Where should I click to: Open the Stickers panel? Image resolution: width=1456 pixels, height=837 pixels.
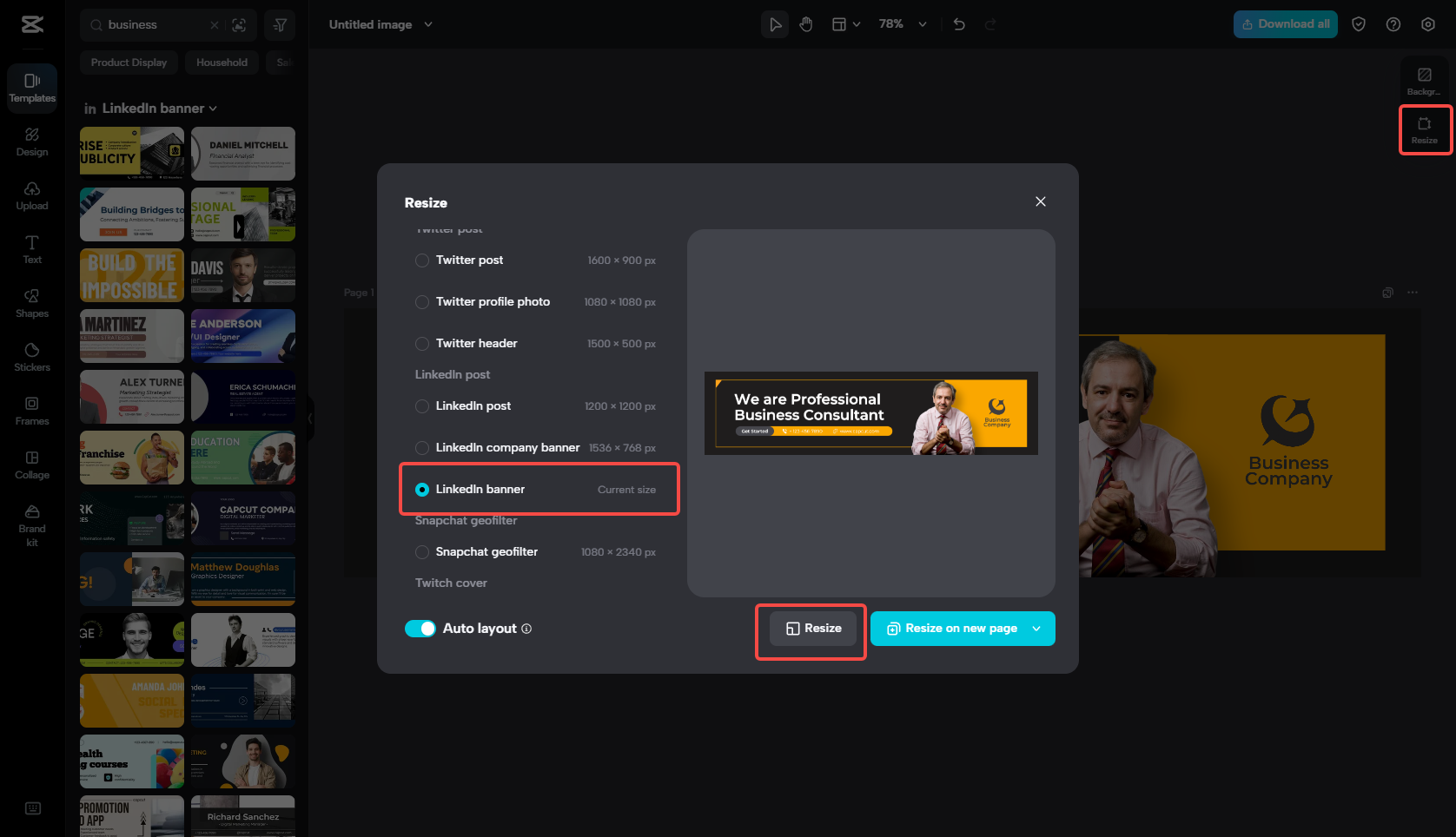pos(31,356)
